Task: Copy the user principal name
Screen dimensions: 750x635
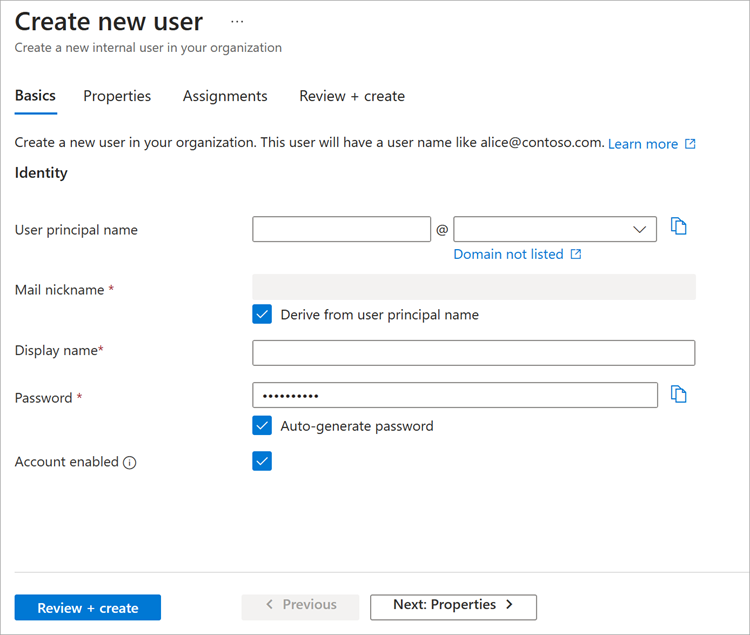Action: pyautogui.click(x=679, y=227)
